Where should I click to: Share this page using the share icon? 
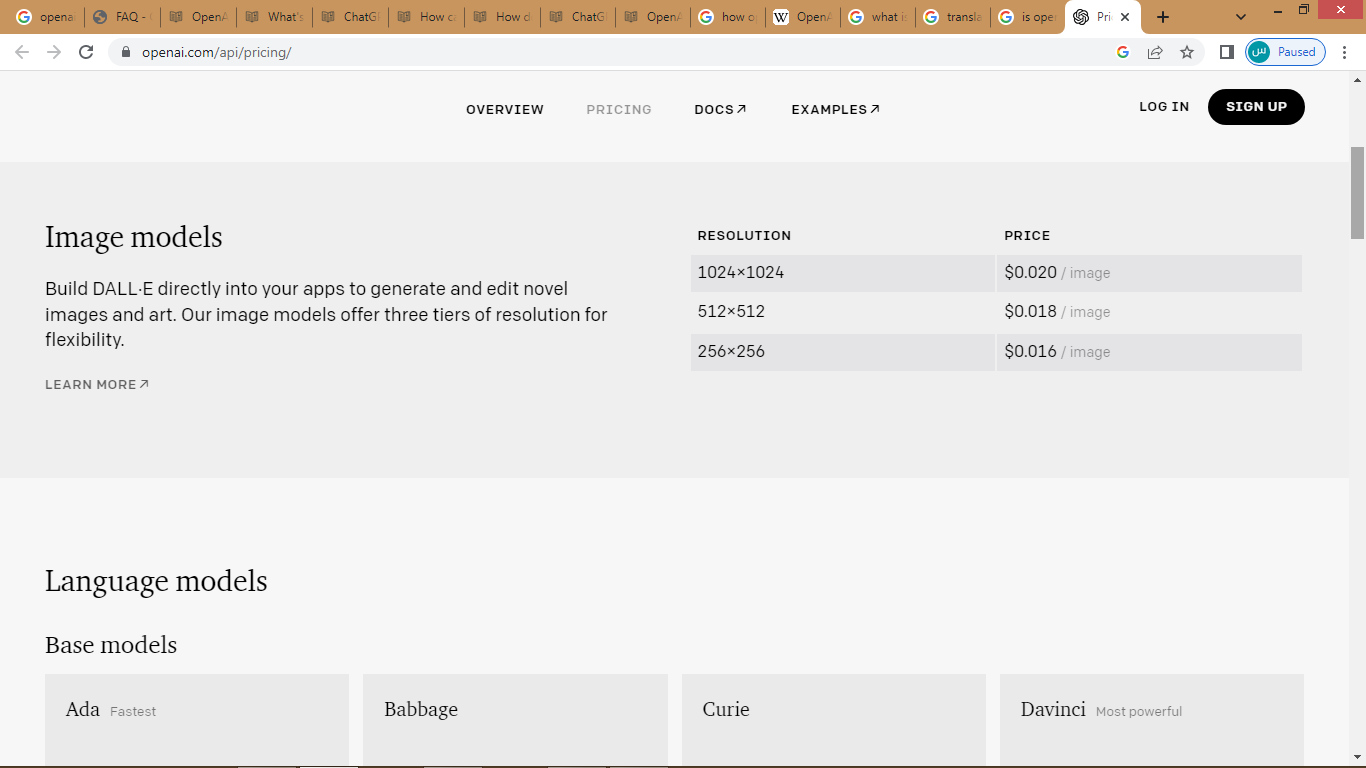(1155, 52)
